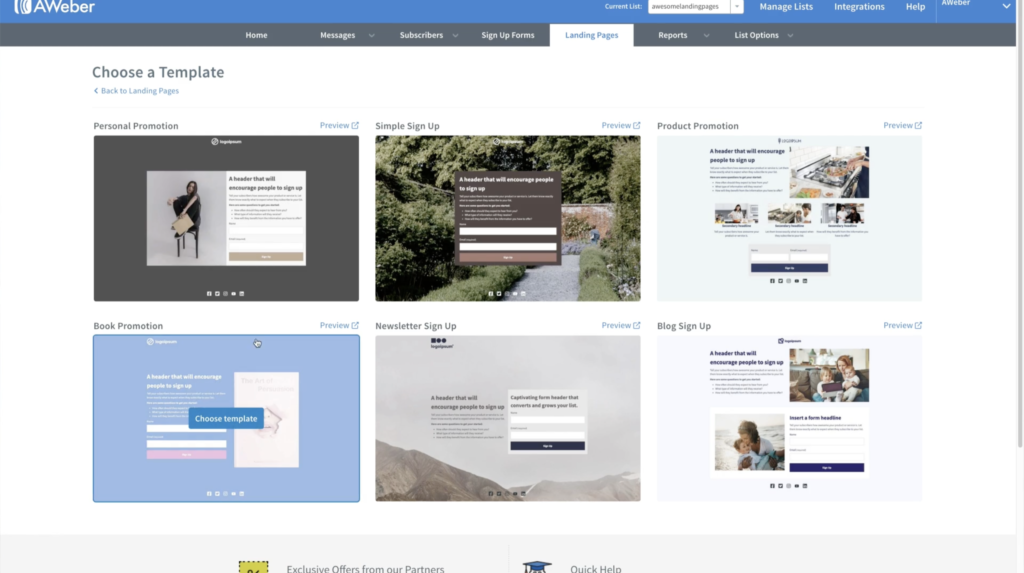Select the Blog Sign Up template thumbnail
Screen dimensions: 1024x573
click(x=790, y=419)
